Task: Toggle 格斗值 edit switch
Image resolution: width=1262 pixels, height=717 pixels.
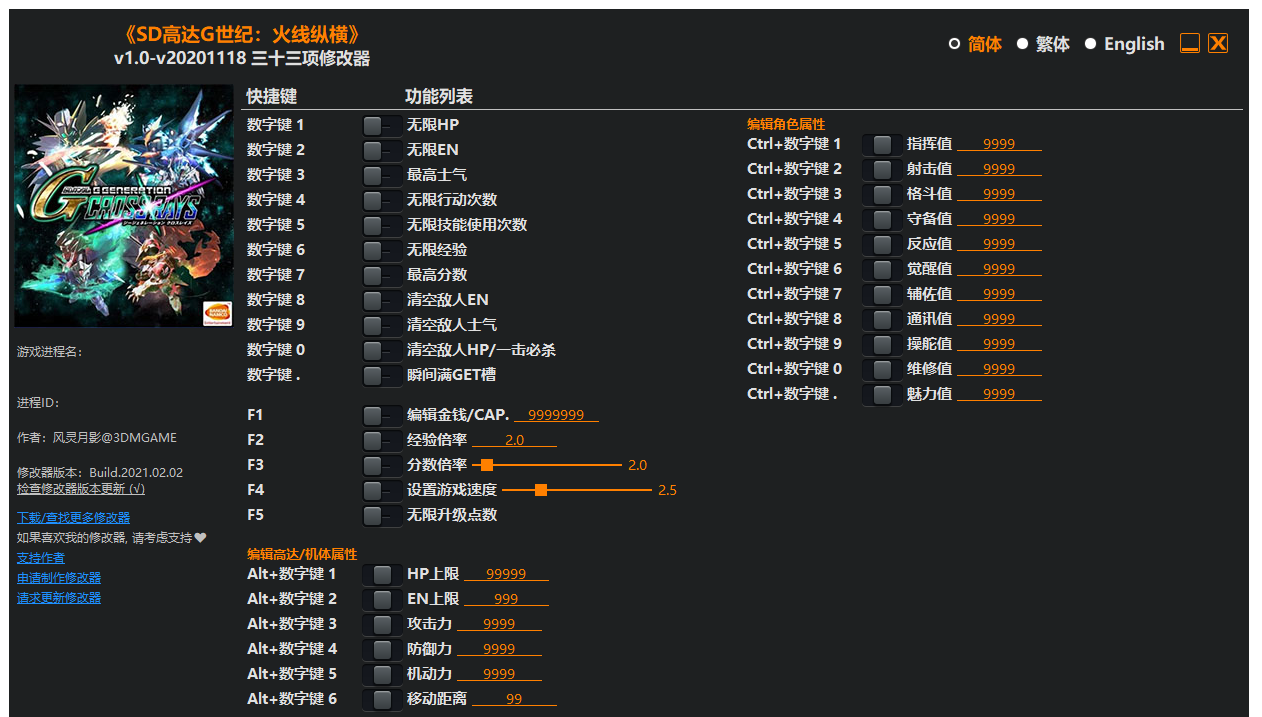Action: click(x=882, y=194)
